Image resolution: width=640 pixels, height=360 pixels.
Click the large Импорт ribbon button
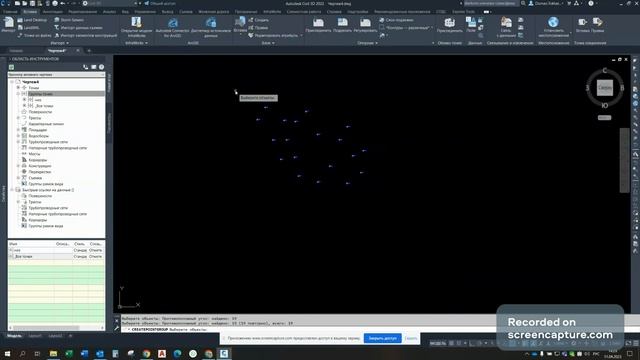pyautogui.click(x=8, y=24)
